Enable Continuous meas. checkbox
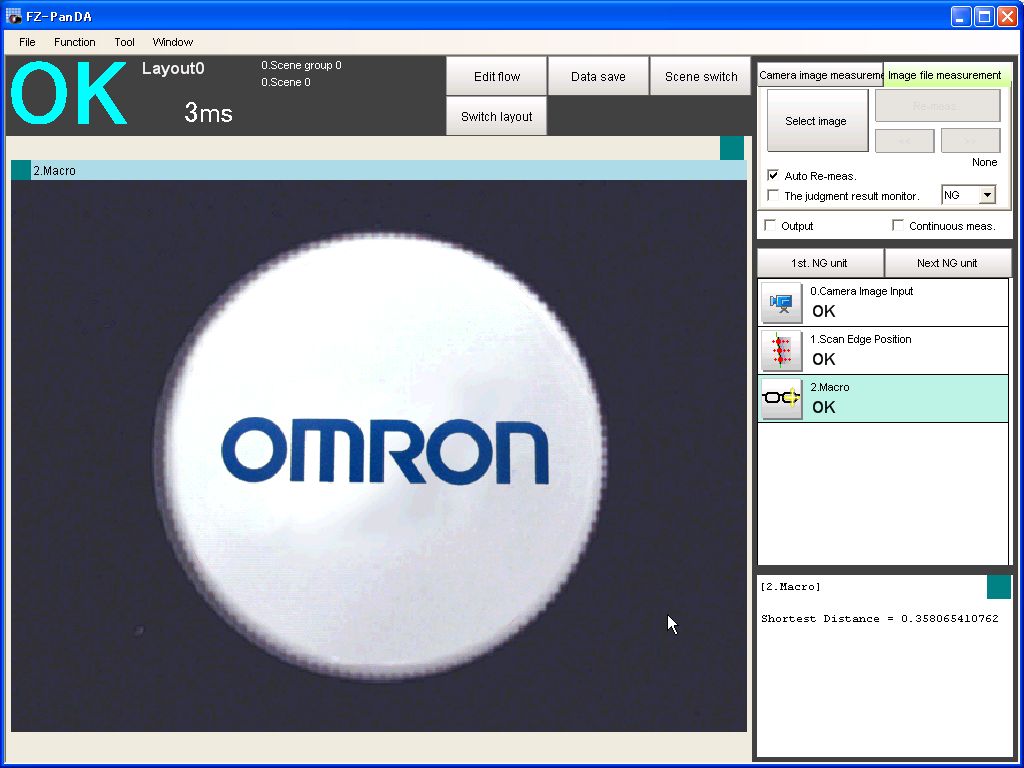1024x768 pixels. point(899,225)
